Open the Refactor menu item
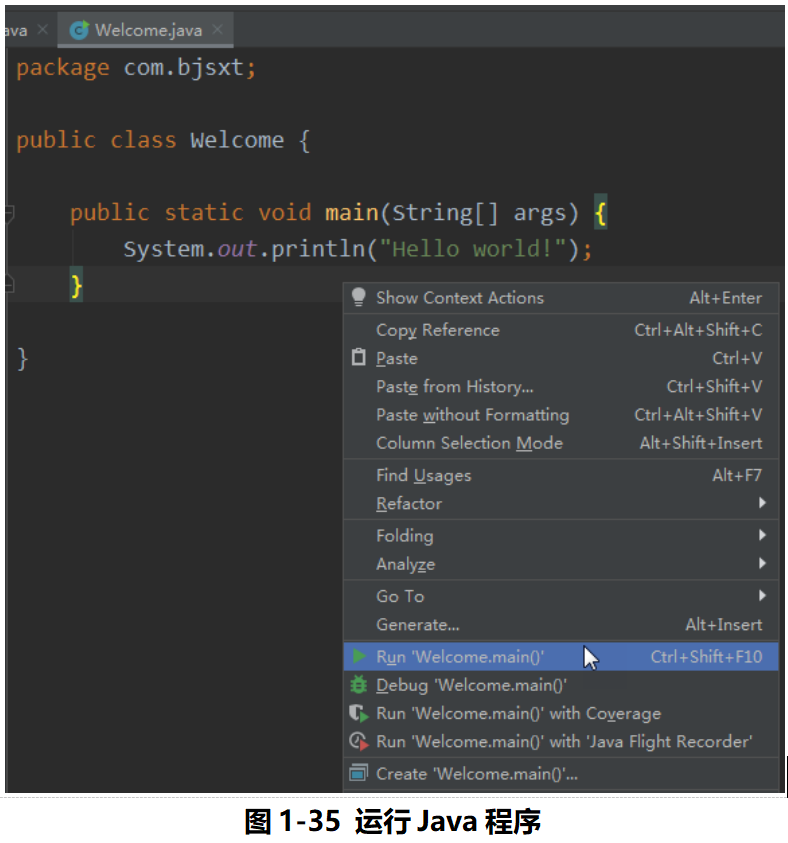This screenshot has height=843, width=788. 561,503
